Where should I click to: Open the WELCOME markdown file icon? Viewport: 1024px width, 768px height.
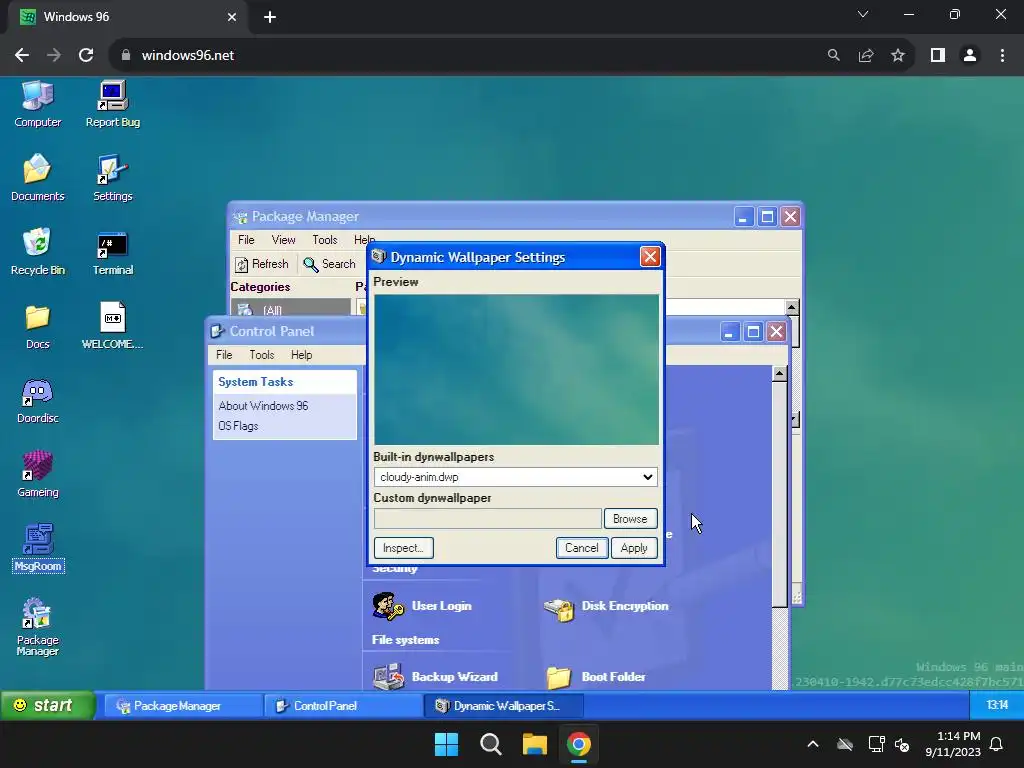click(x=112, y=325)
